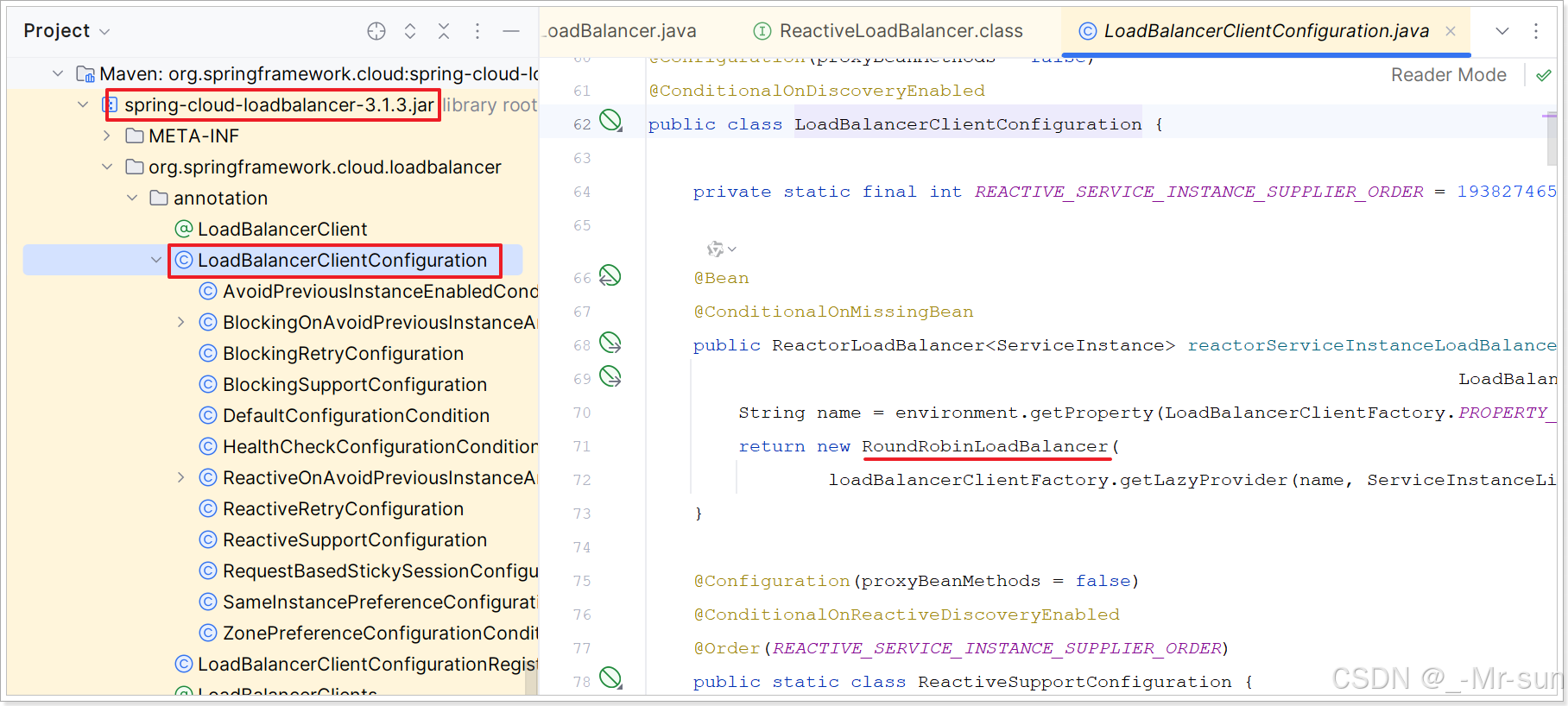The height and width of the screenshot is (706, 1568).
Task: Click line number 70 in gutter
Action: coord(582,413)
